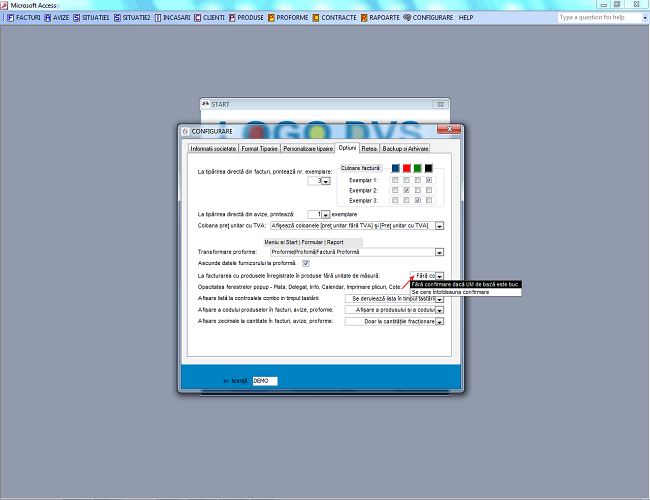Pick the blue invoice color swatch
The height and width of the screenshot is (500, 650).
point(395,168)
